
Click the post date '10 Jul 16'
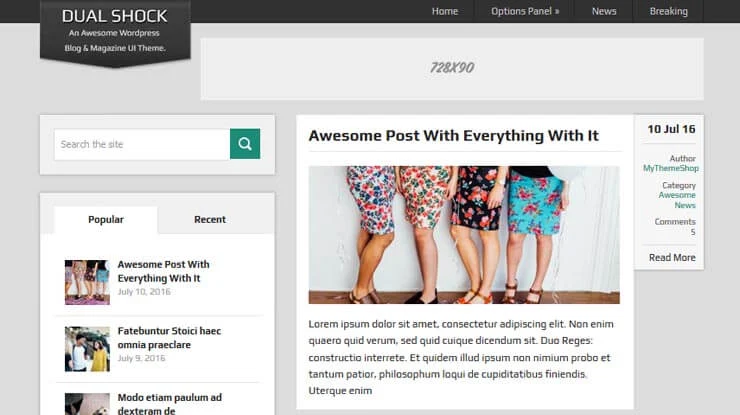(671, 129)
